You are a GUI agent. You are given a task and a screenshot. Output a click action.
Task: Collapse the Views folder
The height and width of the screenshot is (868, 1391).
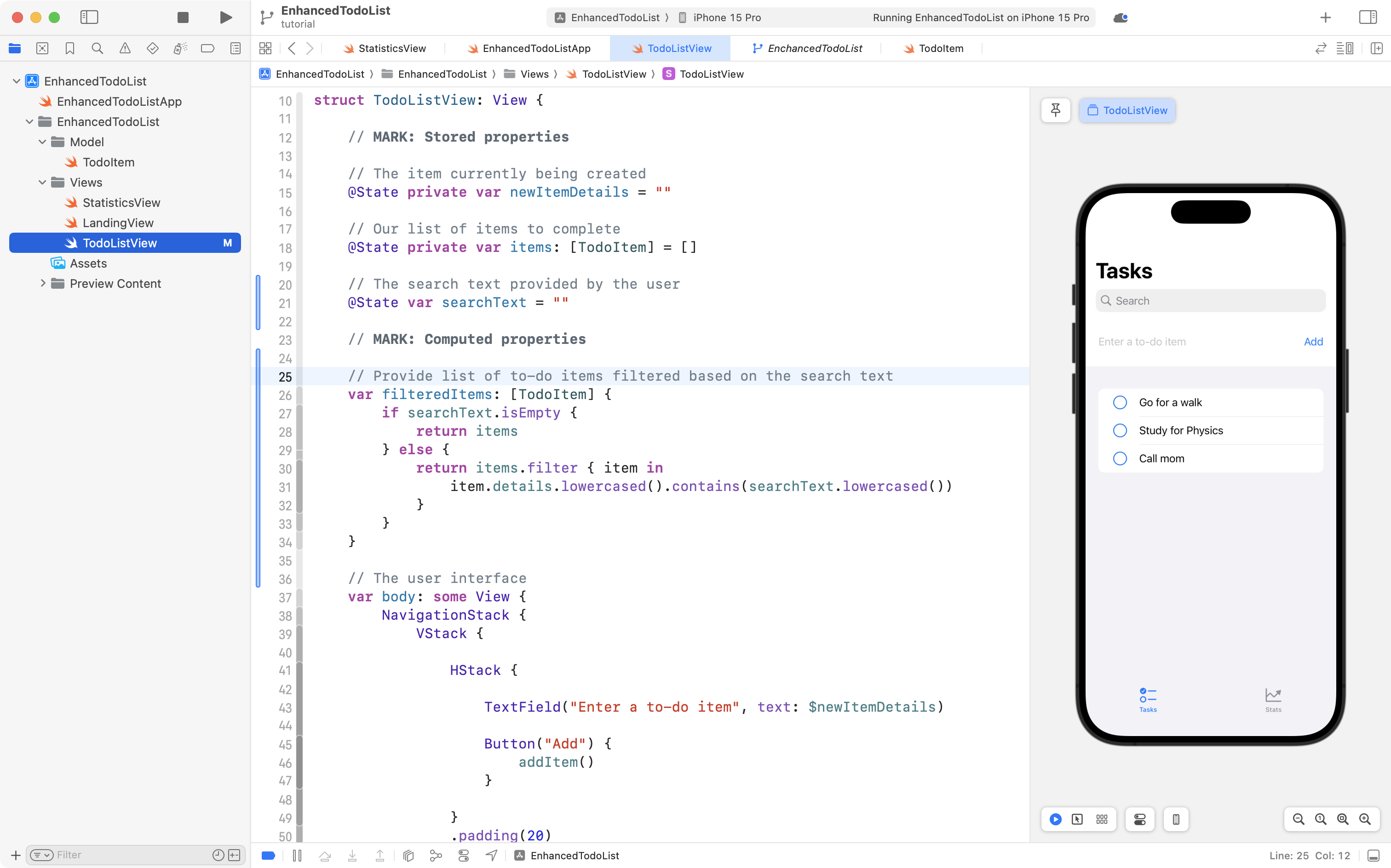tap(41, 182)
